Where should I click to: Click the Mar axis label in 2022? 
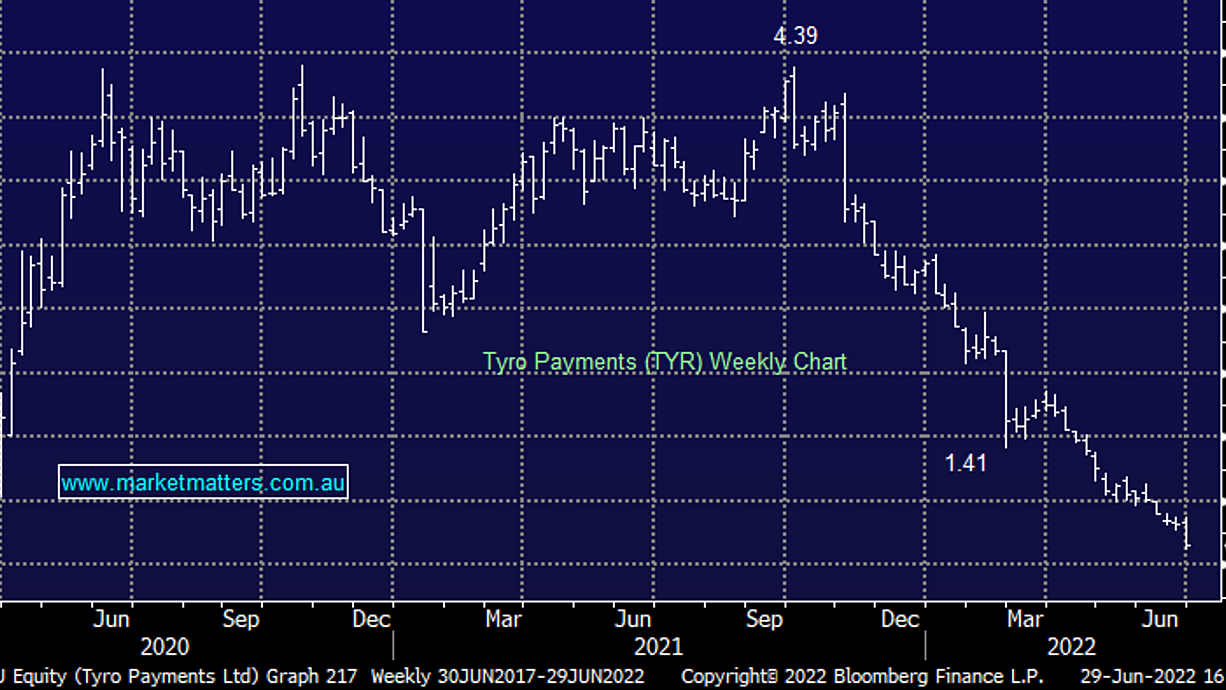tap(1025, 619)
